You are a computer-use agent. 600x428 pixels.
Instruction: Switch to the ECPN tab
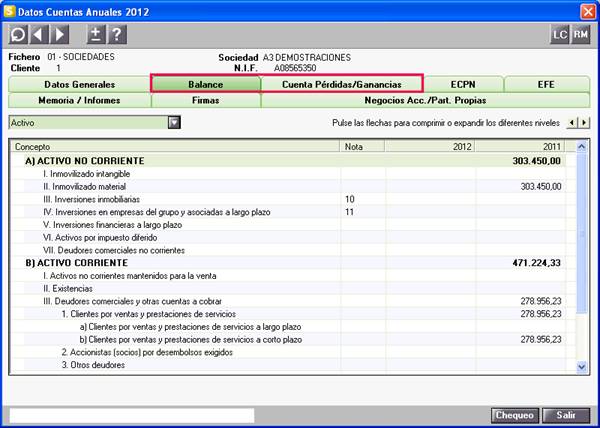pyautogui.click(x=463, y=85)
